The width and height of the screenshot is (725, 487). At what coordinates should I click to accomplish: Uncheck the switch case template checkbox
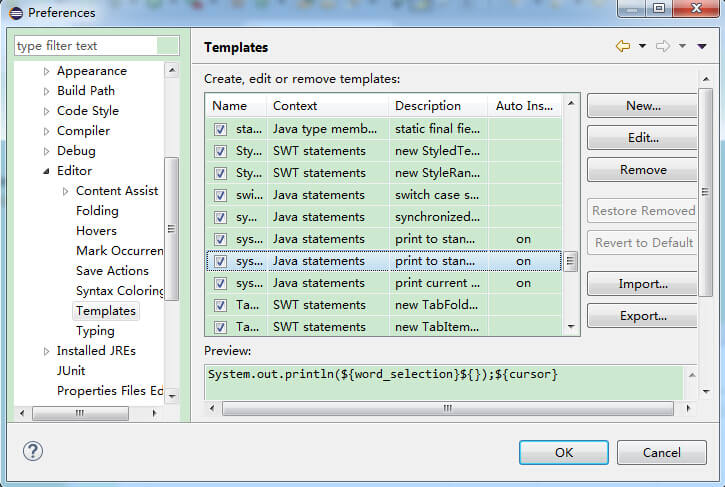(220, 195)
